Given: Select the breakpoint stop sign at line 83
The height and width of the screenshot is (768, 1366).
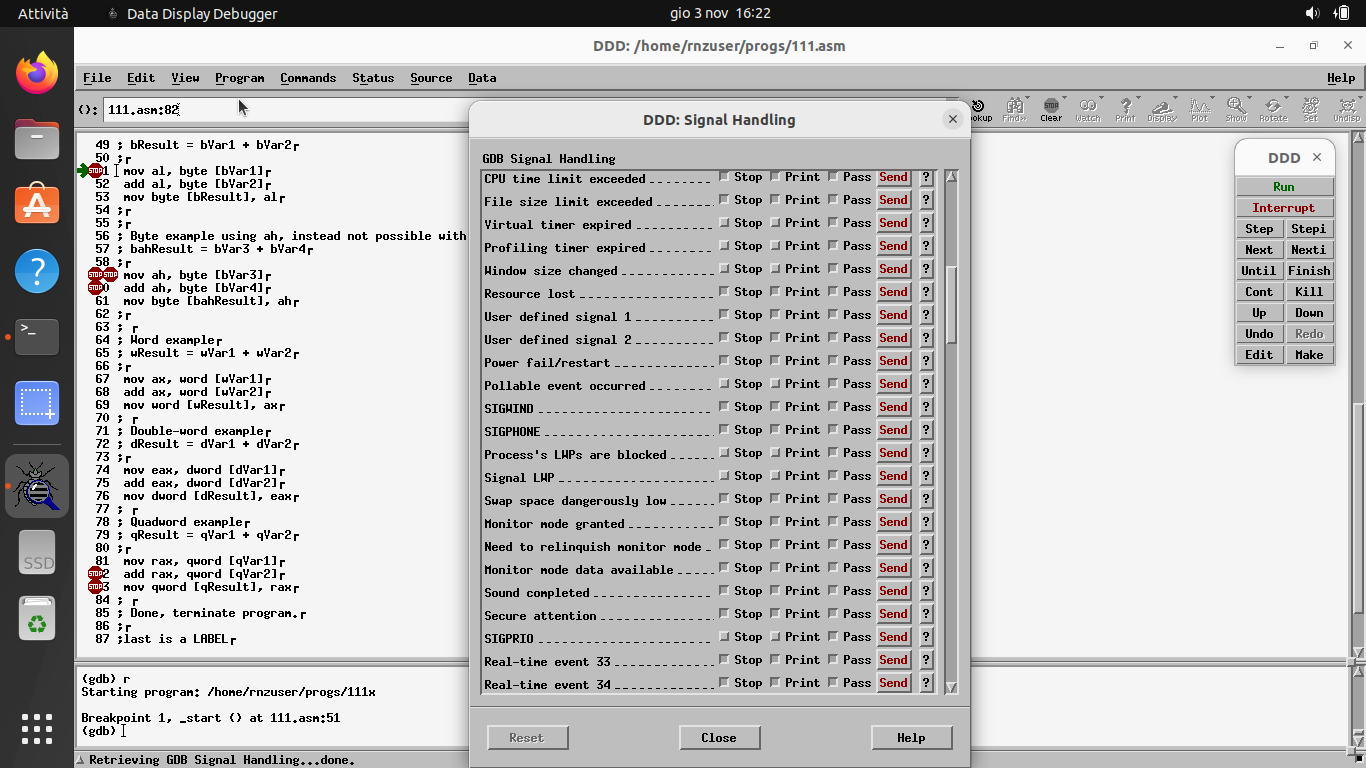Looking at the screenshot, I should pyautogui.click(x=95, y=587).
